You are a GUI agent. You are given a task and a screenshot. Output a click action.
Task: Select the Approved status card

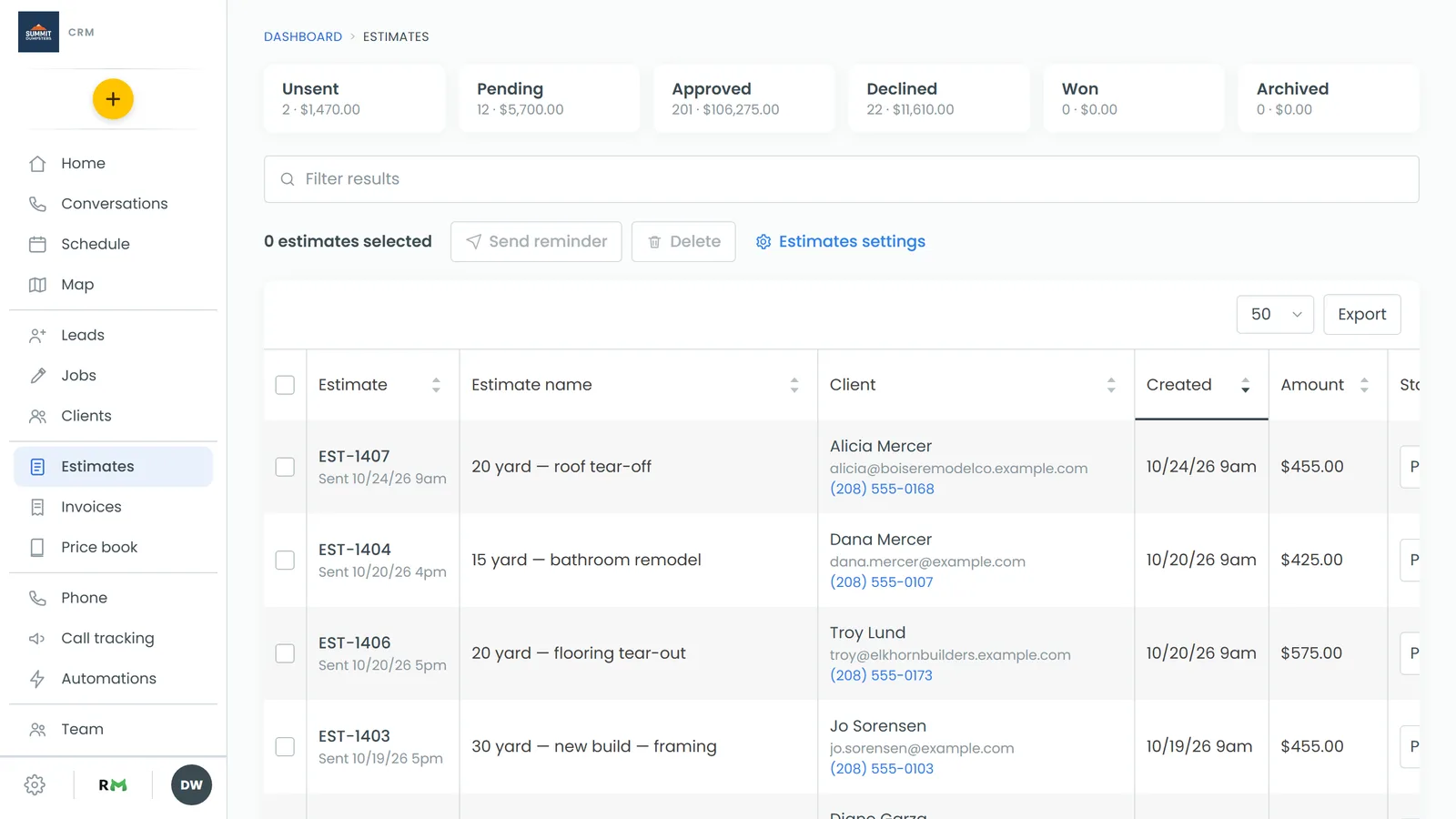point(744,98)
